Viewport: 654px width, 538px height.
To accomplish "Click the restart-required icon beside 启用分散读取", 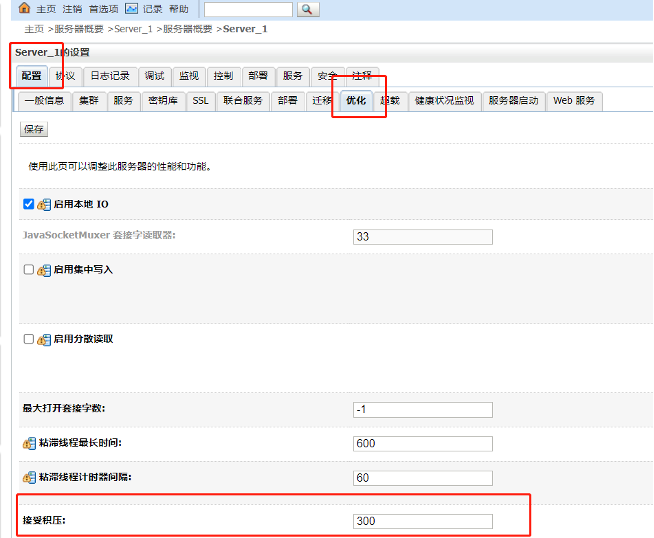I will tap(44, 339).
